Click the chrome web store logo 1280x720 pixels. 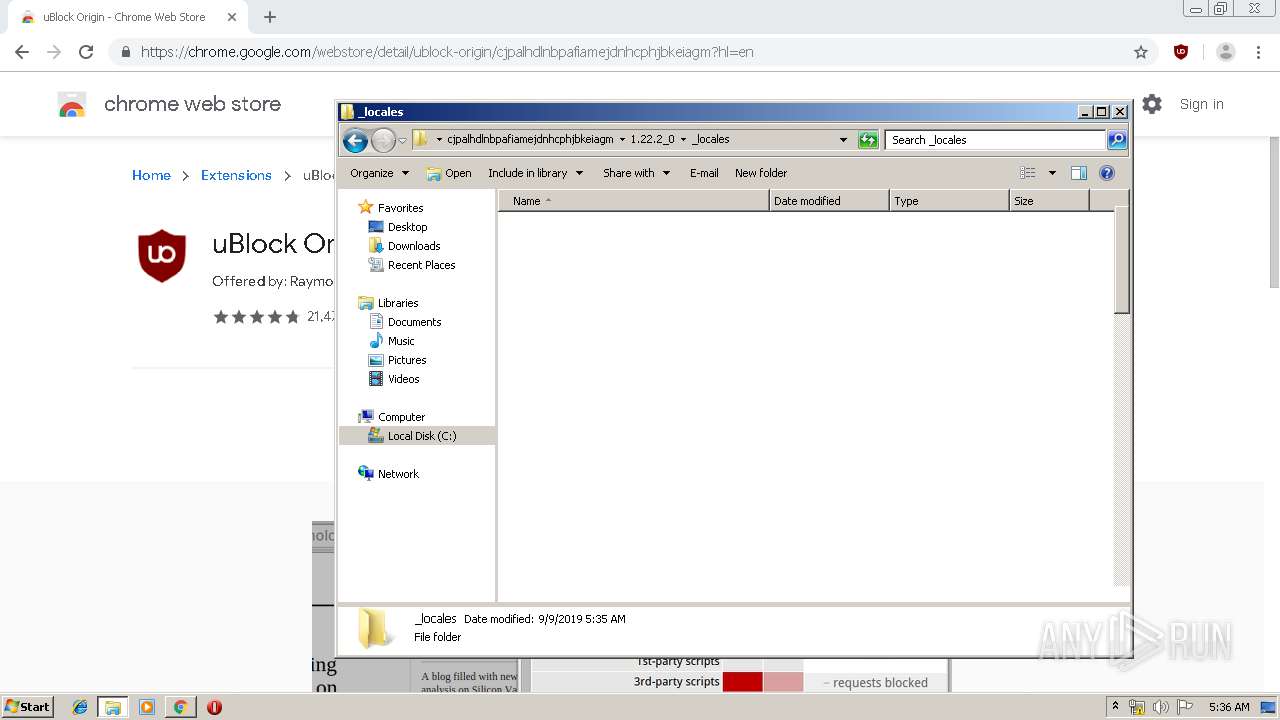click(72, 104)
